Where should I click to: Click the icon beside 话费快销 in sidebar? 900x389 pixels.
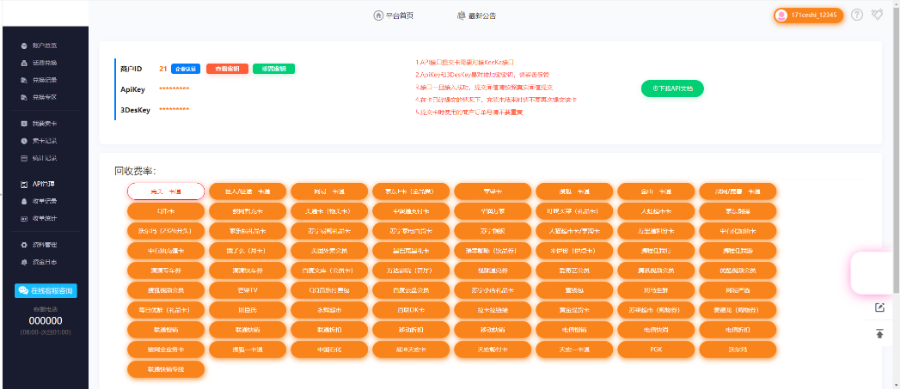[x=24, y=63]
